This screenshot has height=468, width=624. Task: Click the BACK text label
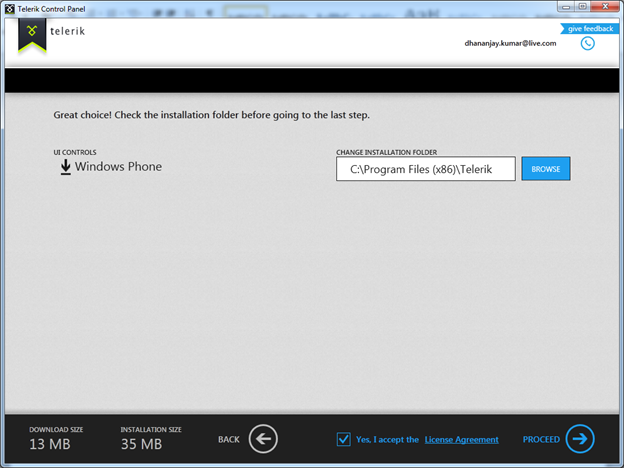(x=229, y=440)
